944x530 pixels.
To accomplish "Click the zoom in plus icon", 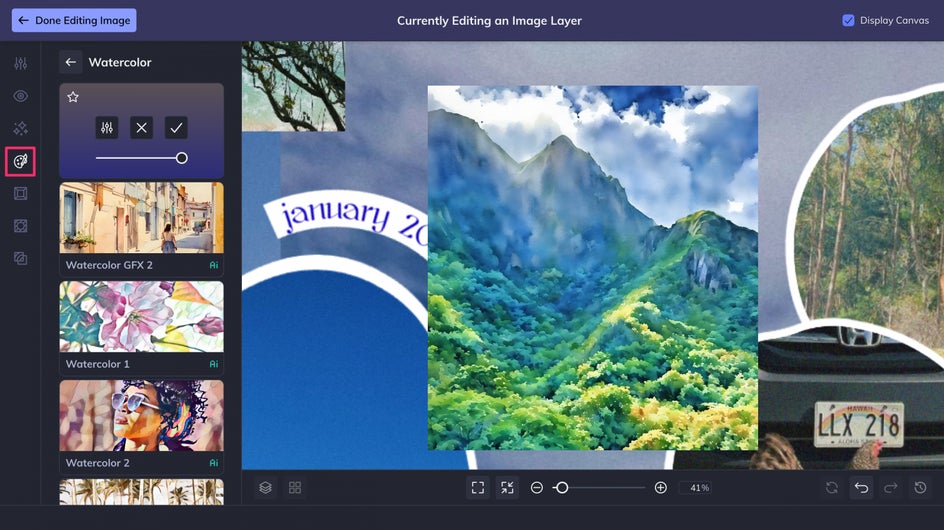I will point(660,488).
